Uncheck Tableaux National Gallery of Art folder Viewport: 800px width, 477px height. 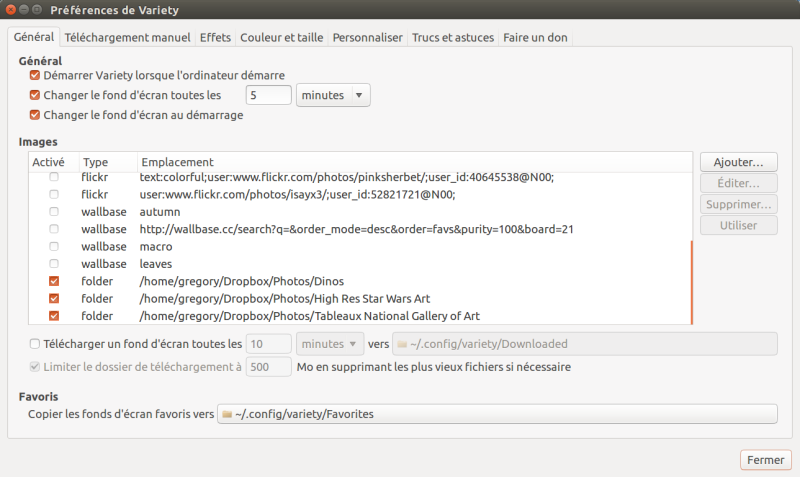54,316
